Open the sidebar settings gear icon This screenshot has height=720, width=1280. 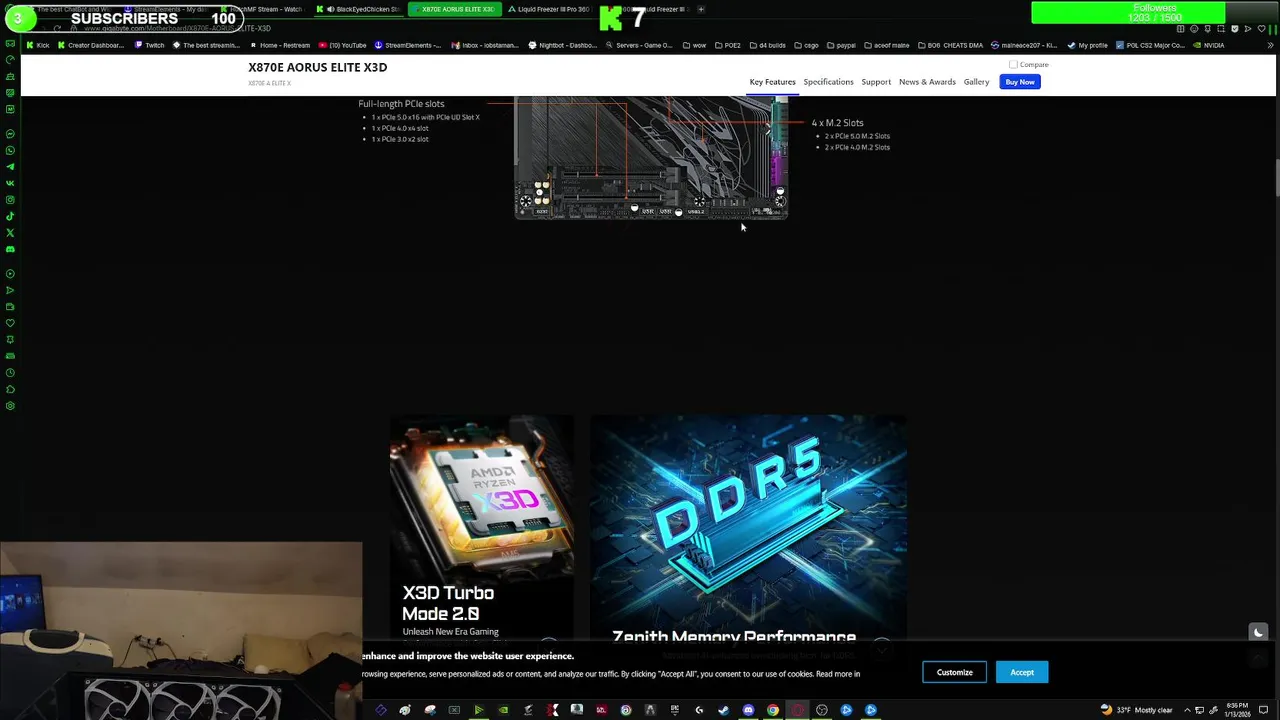pyautogui.click(x=10, y=405)
